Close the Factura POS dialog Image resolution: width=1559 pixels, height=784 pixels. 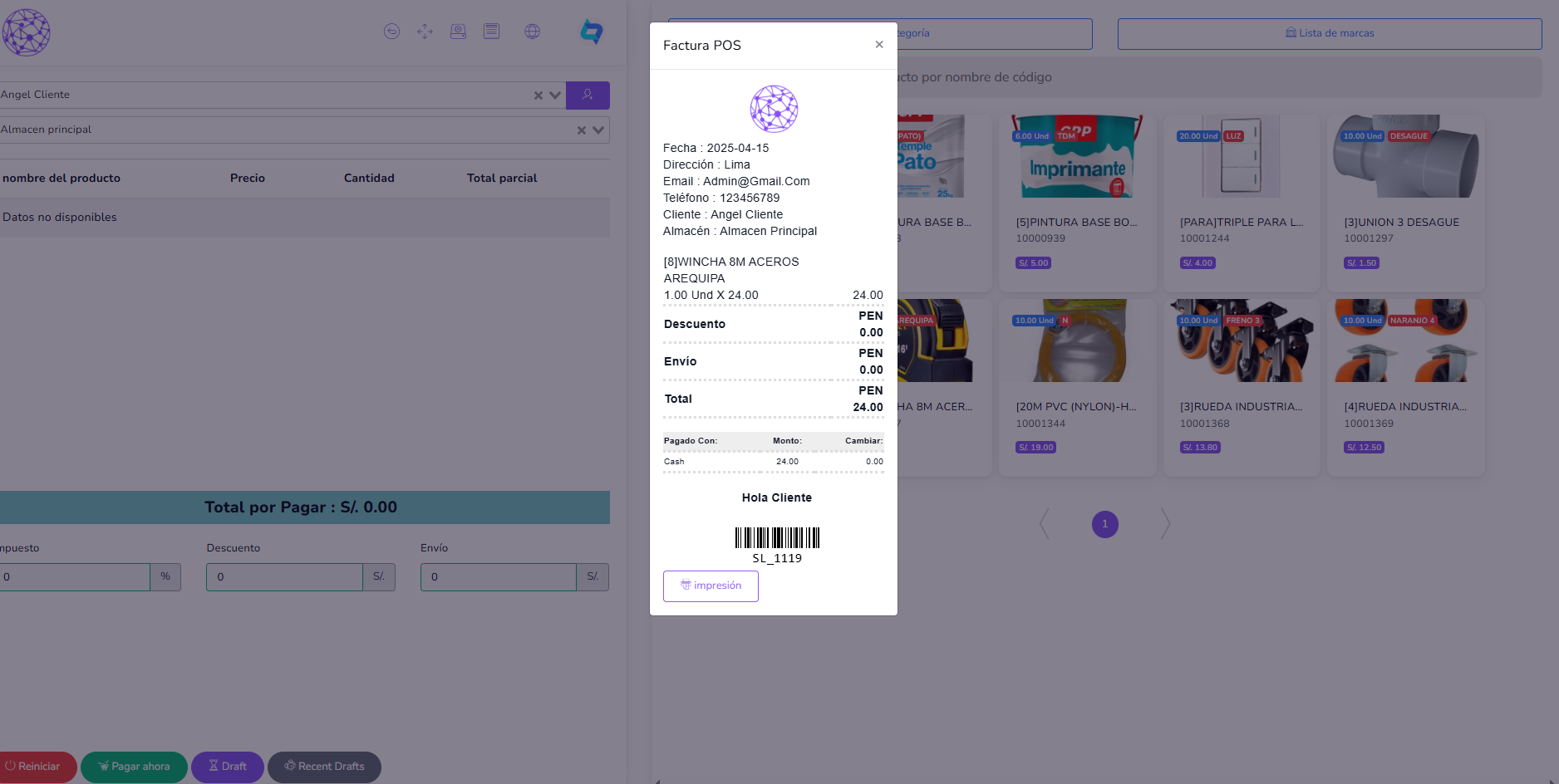click(878, 45)
